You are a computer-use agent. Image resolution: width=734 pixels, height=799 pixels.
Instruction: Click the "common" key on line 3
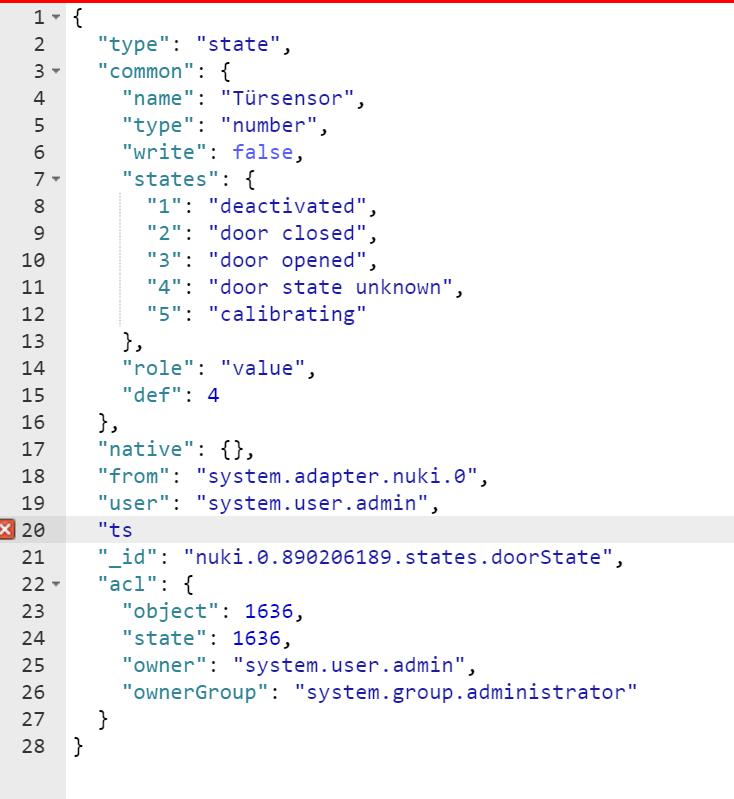[146, 71]
